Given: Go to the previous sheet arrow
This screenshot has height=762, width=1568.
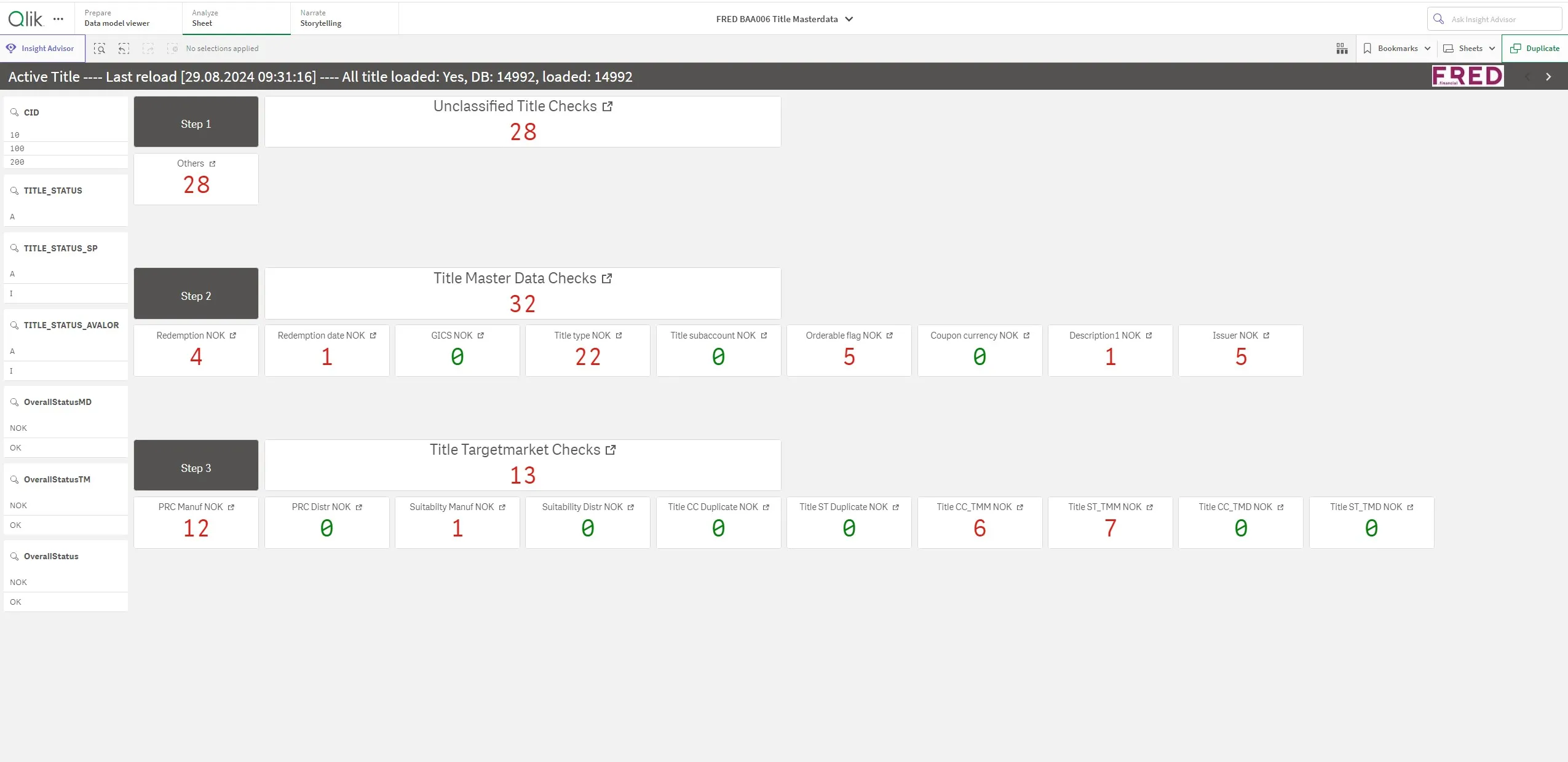Looking at the screenshot, I should (x=1527, y=77).
